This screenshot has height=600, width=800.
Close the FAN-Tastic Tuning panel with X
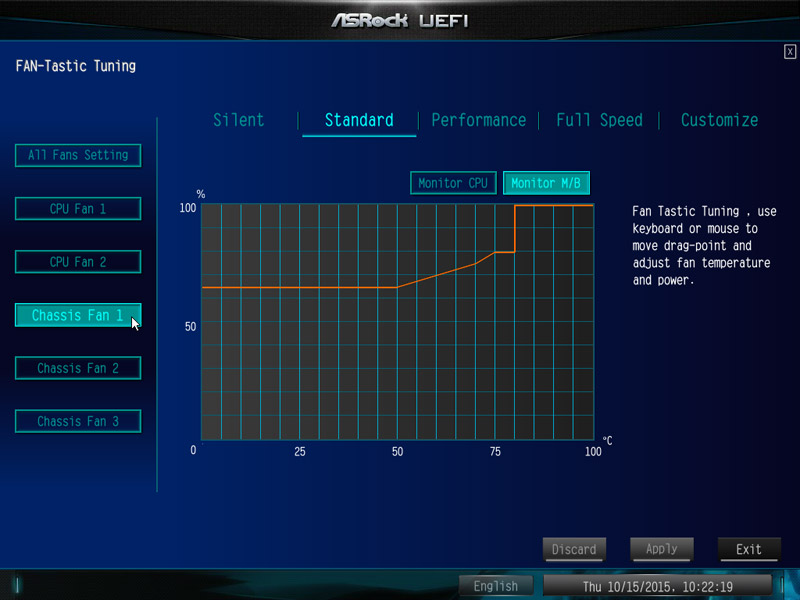790,52
